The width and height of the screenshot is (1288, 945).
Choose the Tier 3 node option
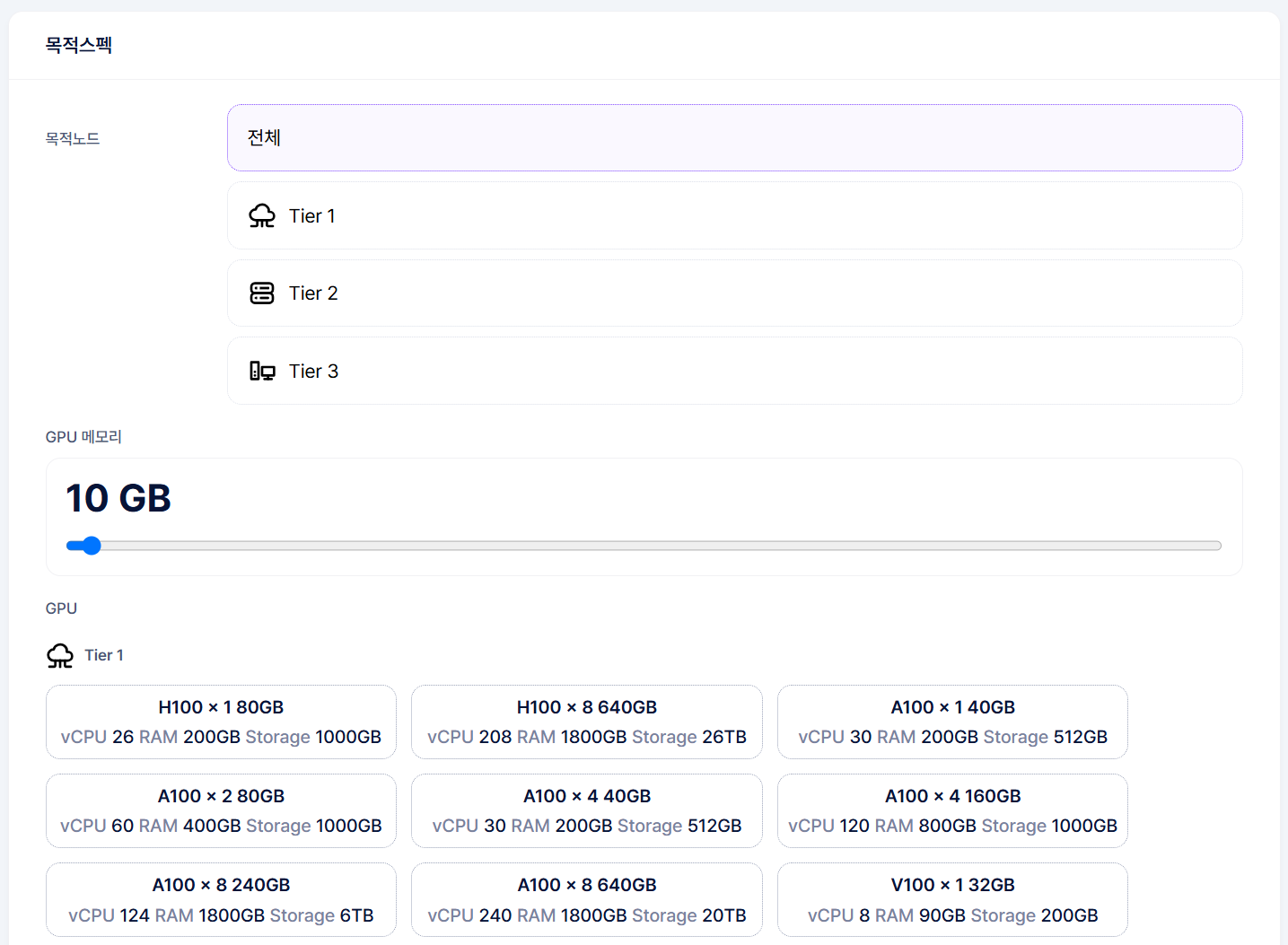[734, 371]
